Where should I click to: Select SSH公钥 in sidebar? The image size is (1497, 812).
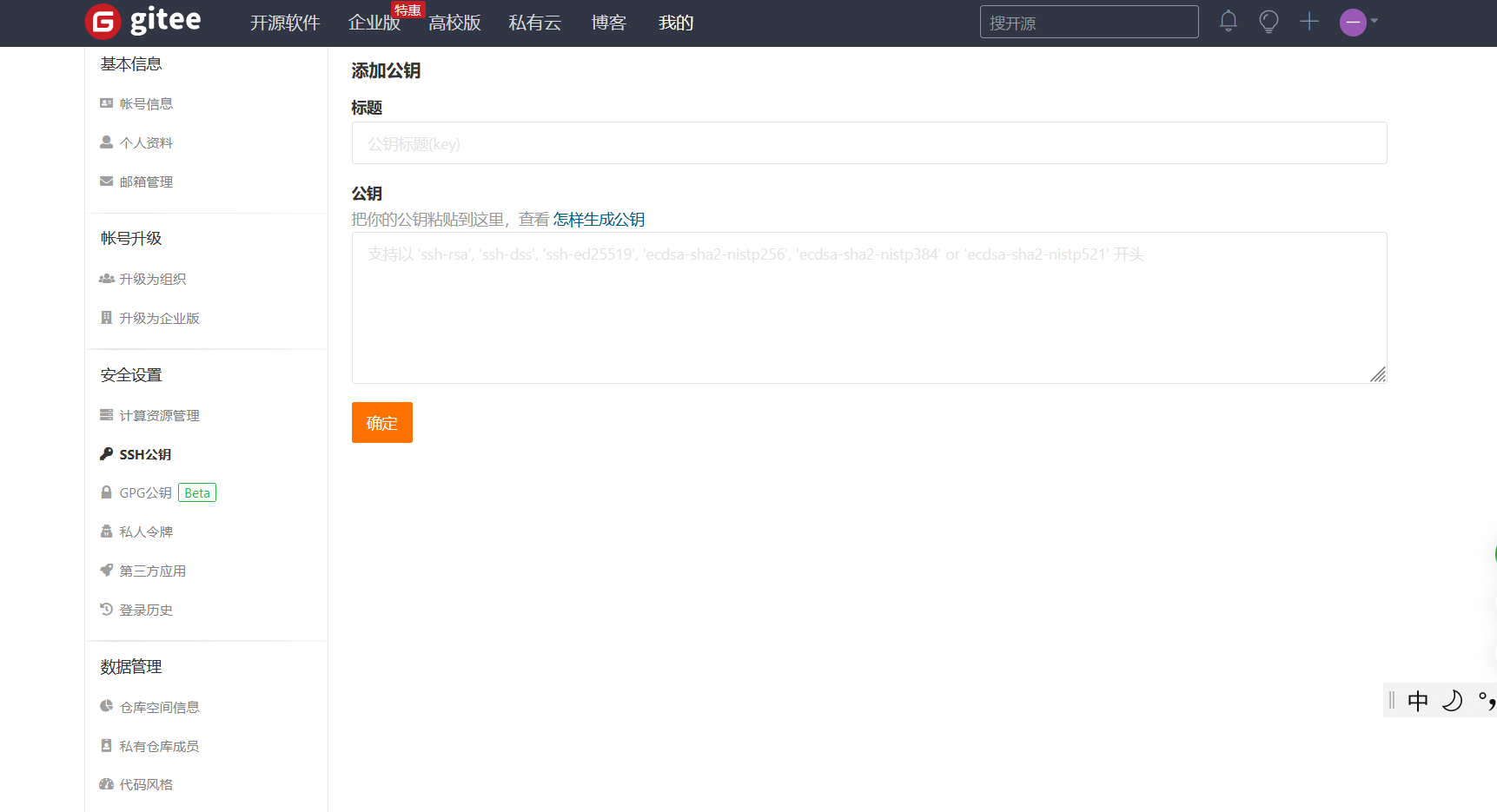pyautogui.click(x=145, y=454)
